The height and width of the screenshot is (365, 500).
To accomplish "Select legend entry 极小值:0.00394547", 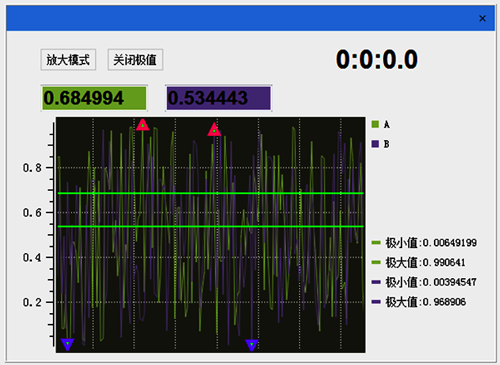I will [x=424, y=282].
